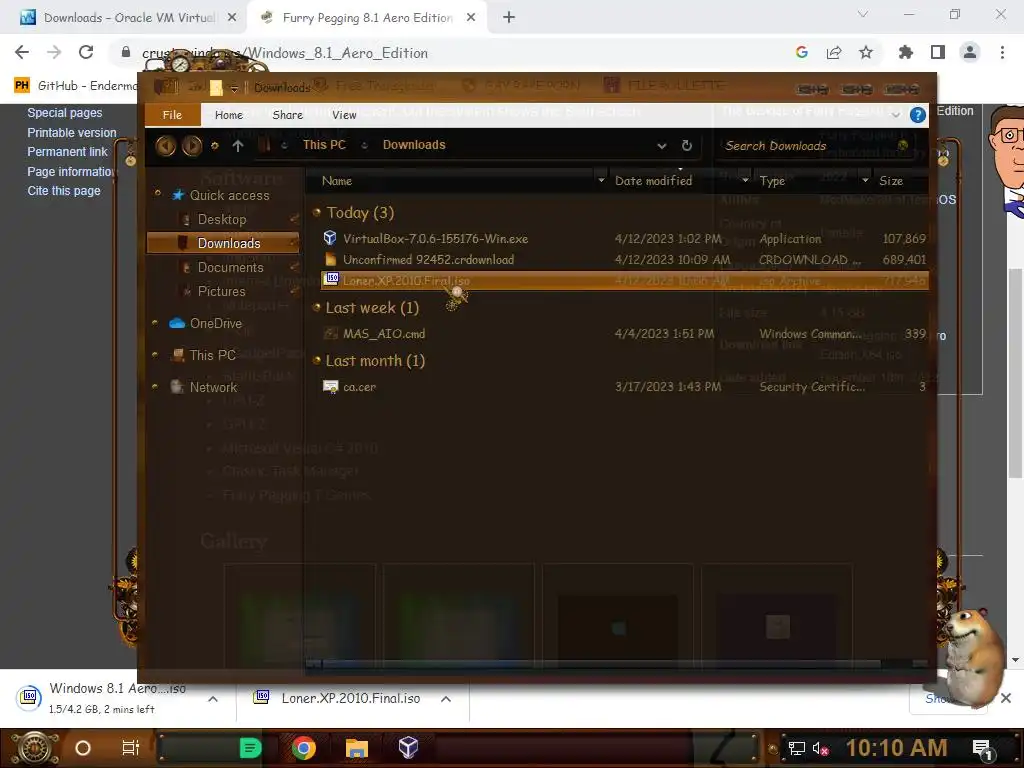Open Cite this page link
The image size is (1024, 768).
pos(64,191)
